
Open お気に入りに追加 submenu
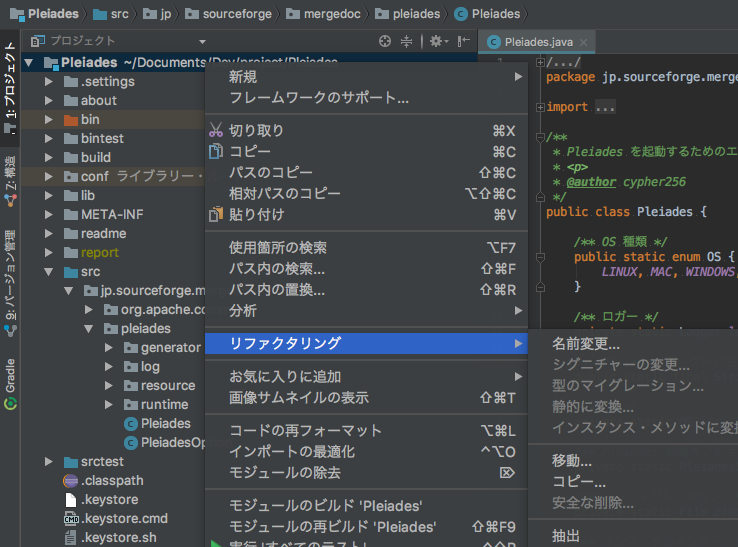pyautogui.click(x=366, y=377)
